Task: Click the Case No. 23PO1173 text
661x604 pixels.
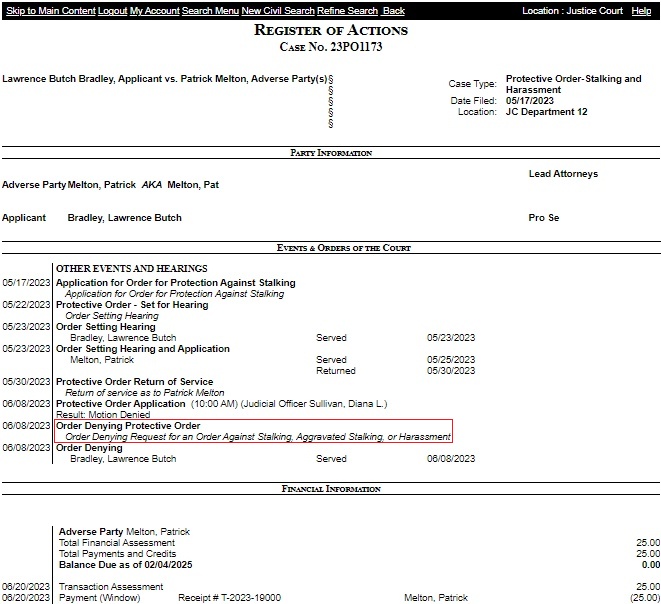Action: 331,46
